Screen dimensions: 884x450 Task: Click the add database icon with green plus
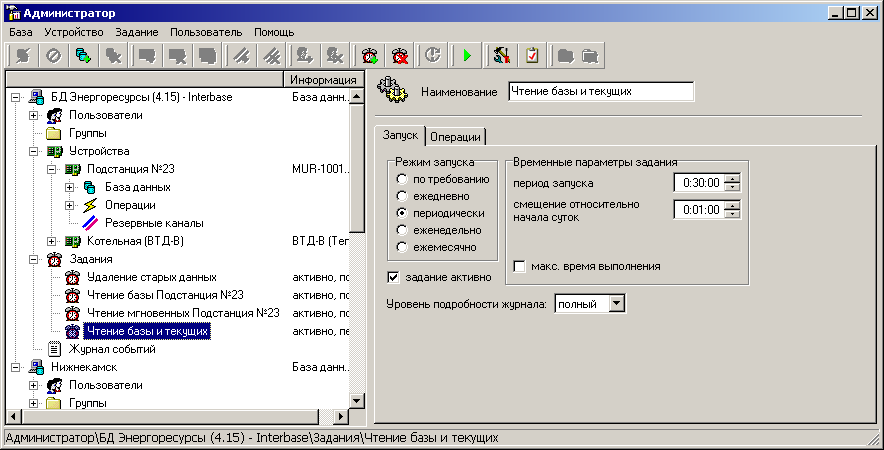click(83, 56)
